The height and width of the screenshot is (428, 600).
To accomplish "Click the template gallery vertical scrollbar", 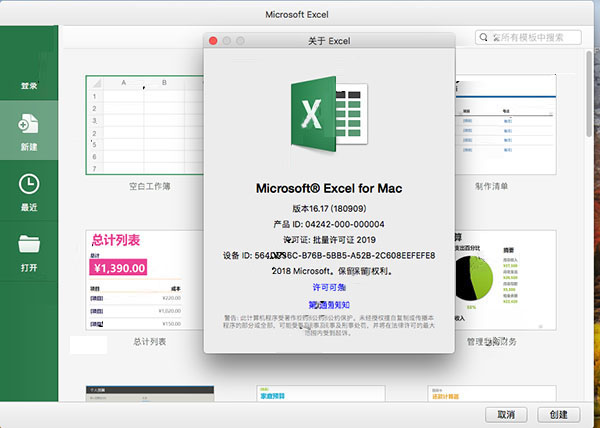I will [589, 94].
